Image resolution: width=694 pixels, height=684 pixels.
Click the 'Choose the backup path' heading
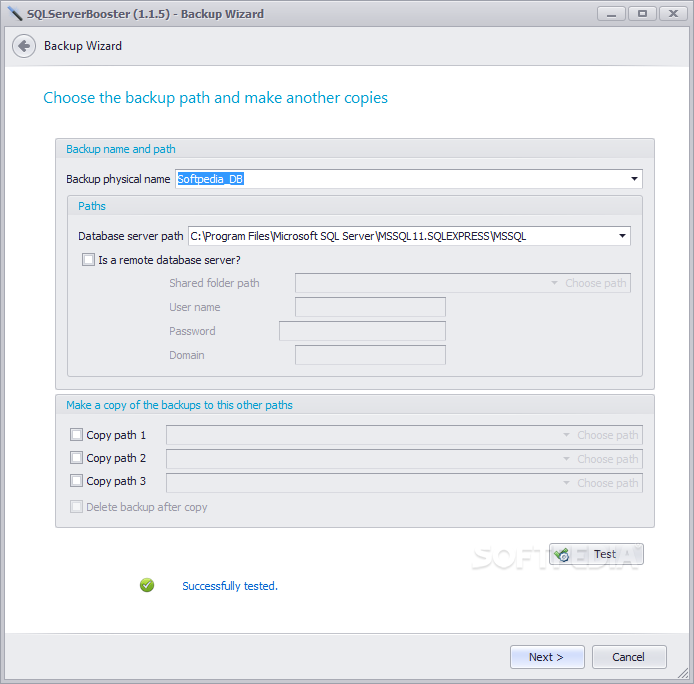point(215,98)
